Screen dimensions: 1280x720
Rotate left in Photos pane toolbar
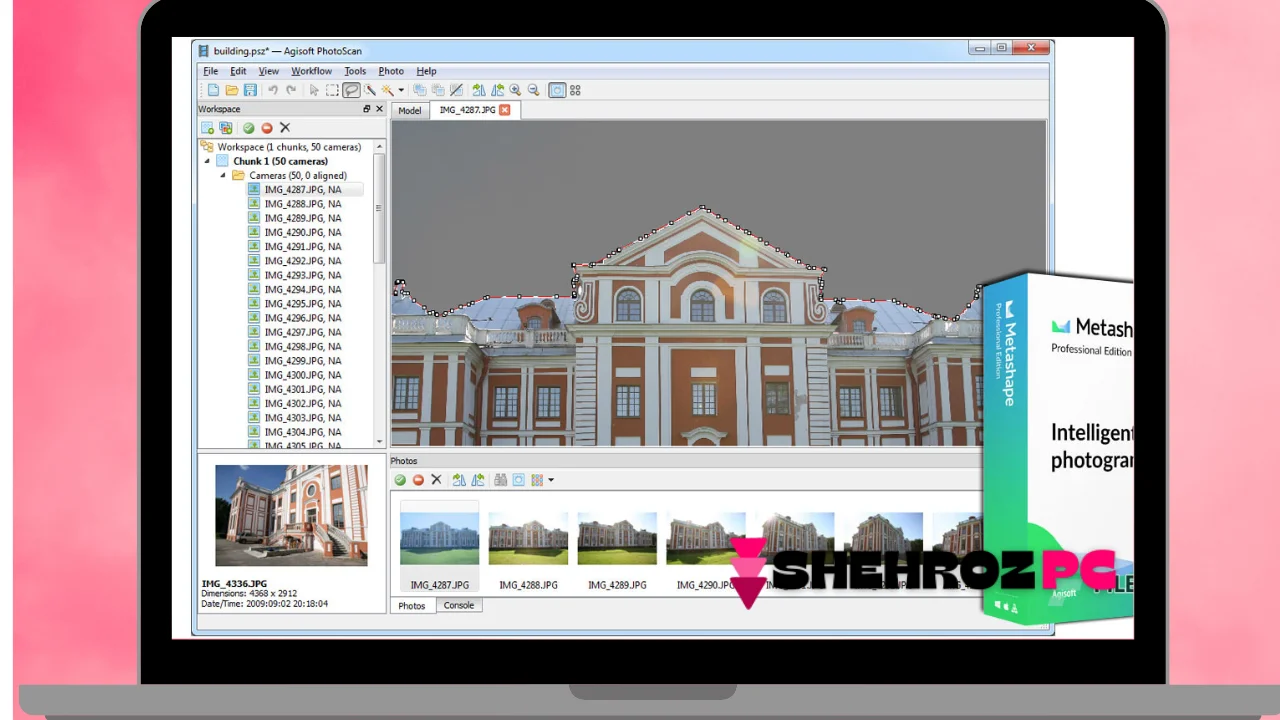459,480
